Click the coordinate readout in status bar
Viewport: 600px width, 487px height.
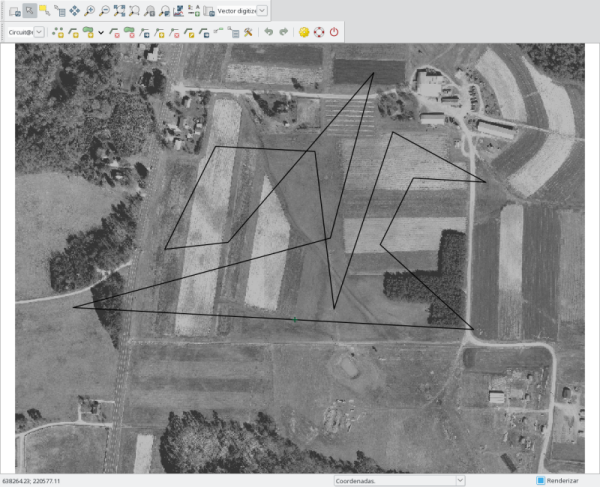click(x=32, y=481)
